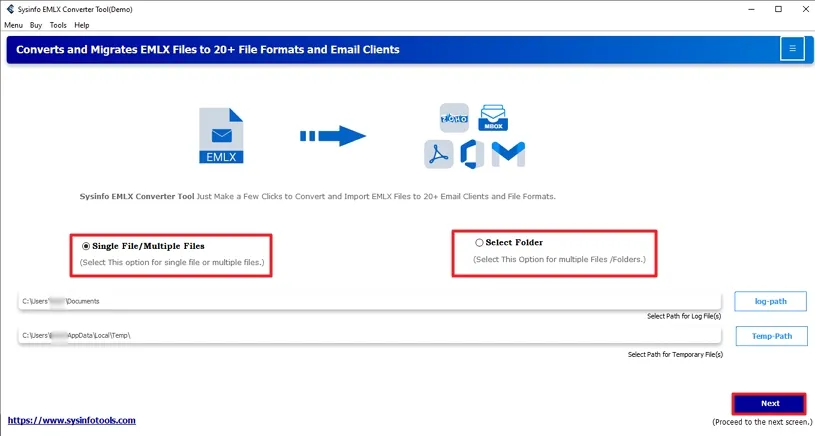Click Next to proceed
This screenshot has height=436, width=815.
pos(769,403)
